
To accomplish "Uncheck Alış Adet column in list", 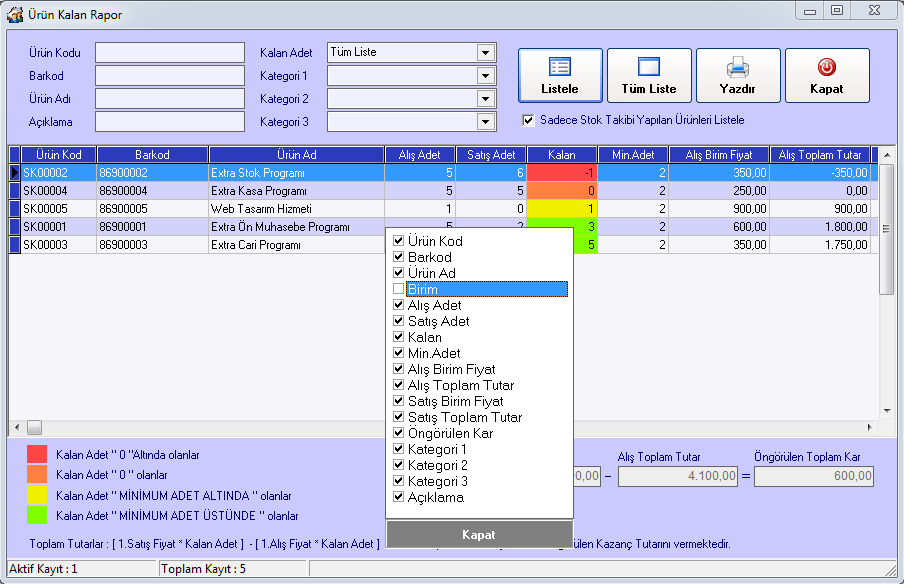I will pyautogui.click(x=398, y=304).
